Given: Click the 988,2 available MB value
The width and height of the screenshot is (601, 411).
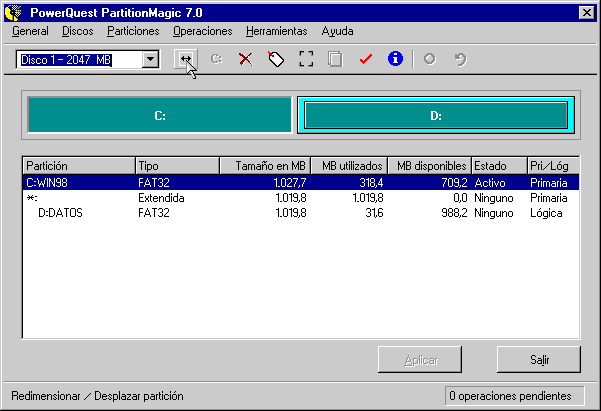Looking at the screenshot, I should pyautogui.click(x=454, y=213).
